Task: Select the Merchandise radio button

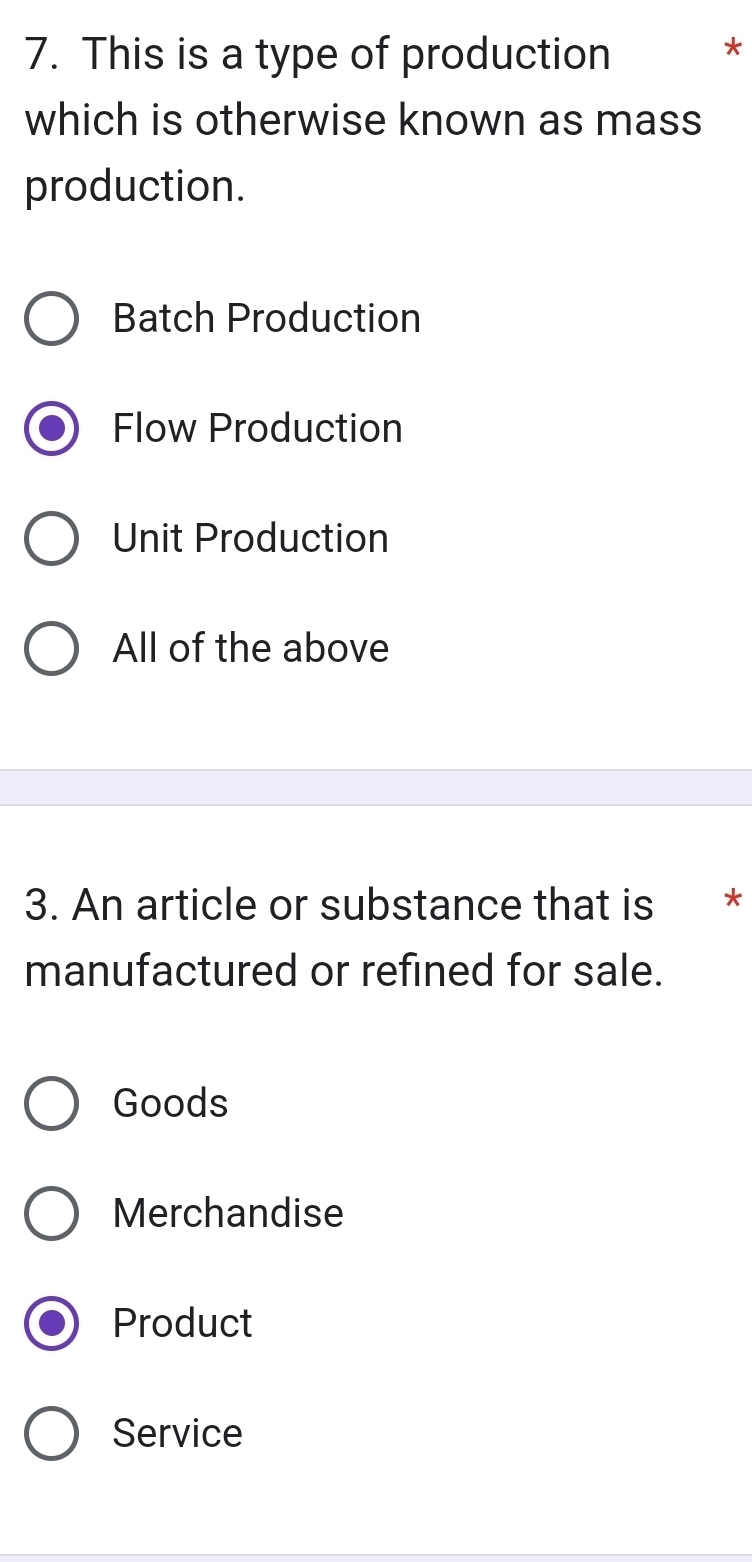Action: [52, 1214]
